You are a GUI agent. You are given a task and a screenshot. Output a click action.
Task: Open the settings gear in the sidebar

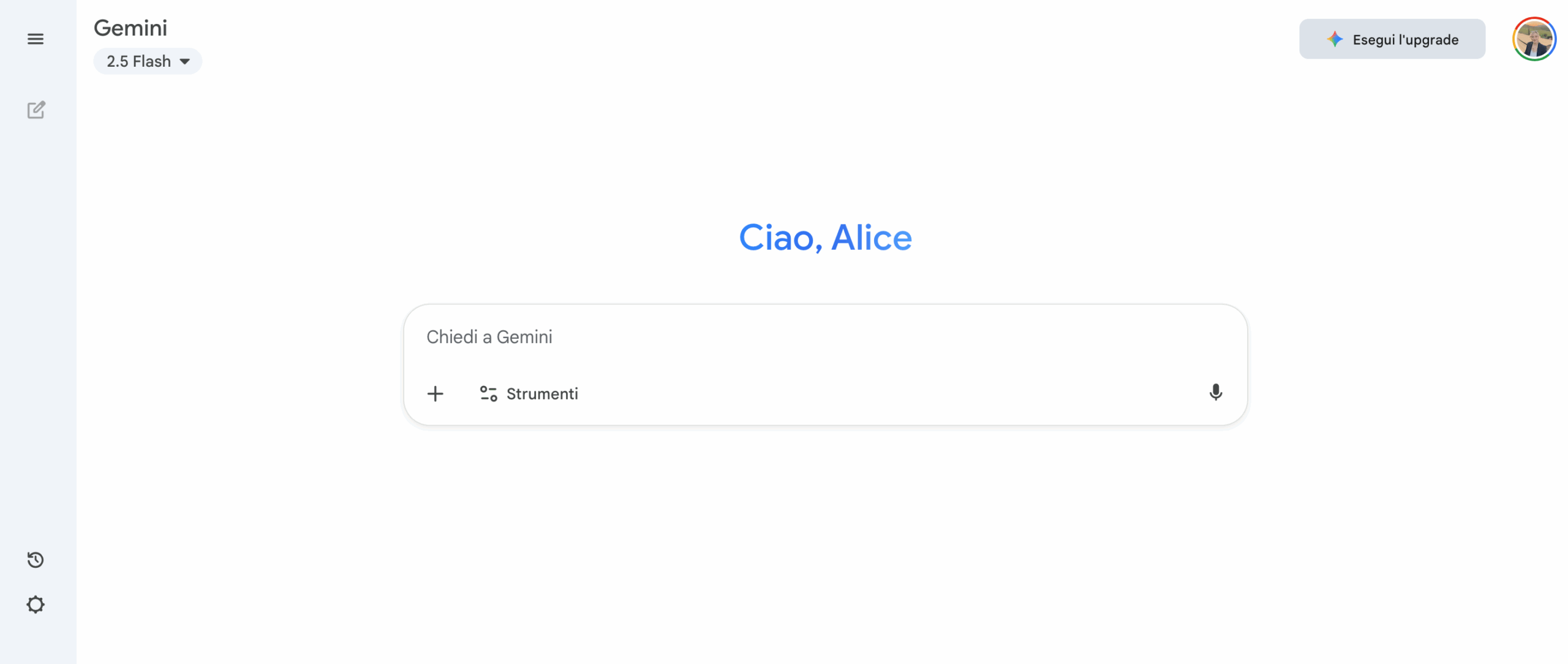click(x=36, y=605)
